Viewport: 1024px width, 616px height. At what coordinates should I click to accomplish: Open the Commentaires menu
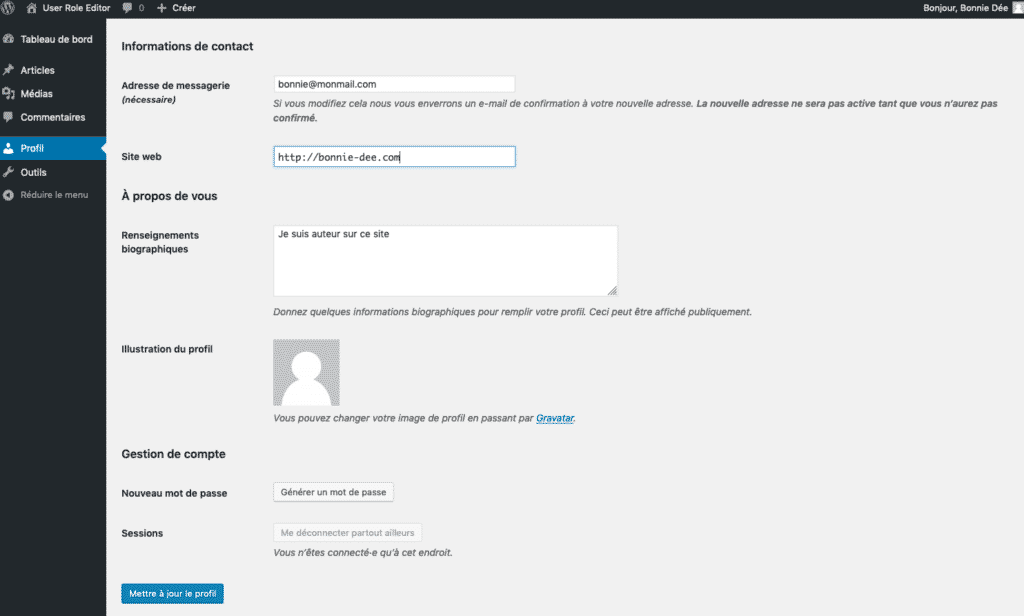coord(53,117)
